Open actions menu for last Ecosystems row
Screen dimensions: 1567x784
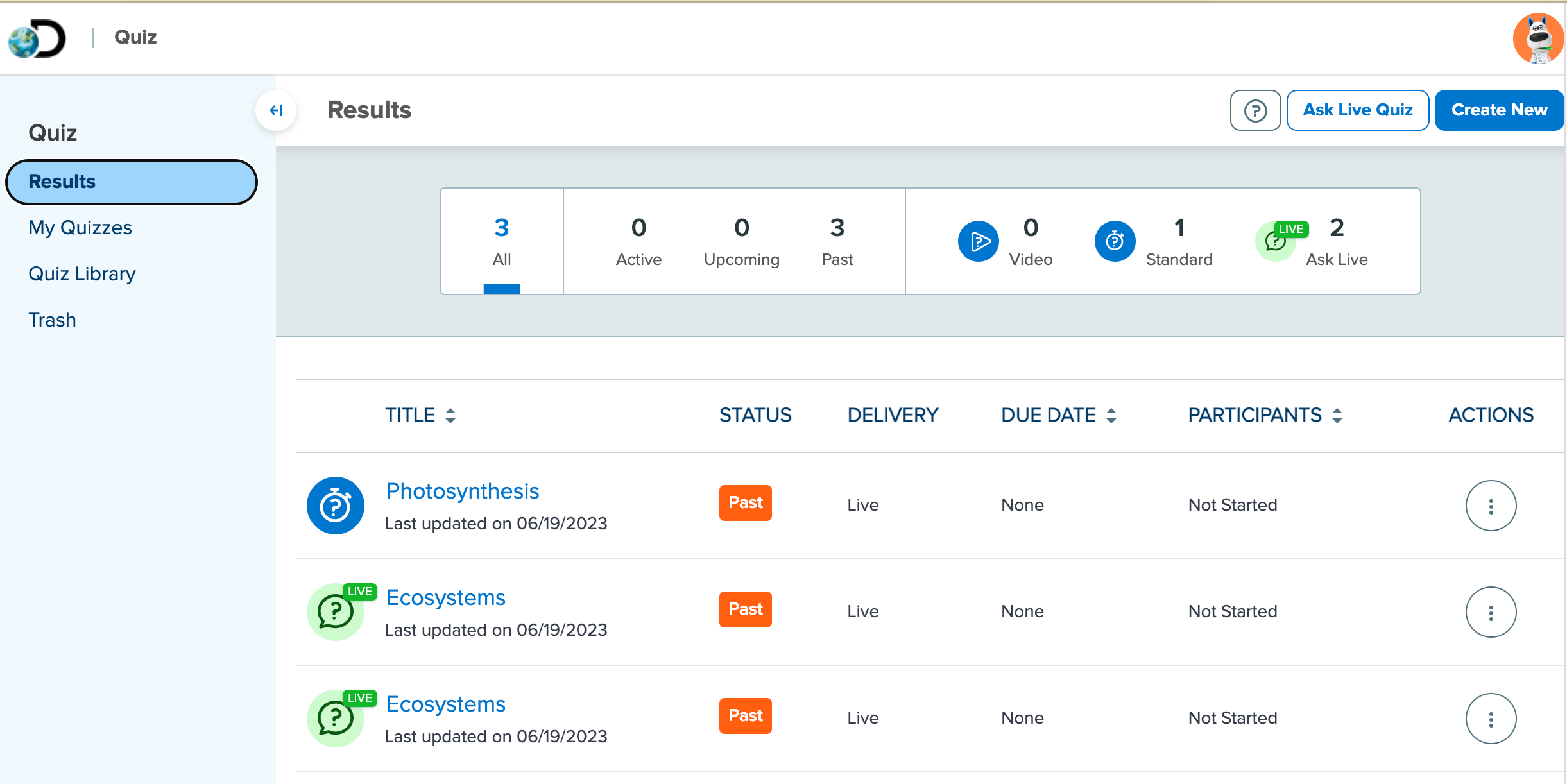coord(1491,719)
